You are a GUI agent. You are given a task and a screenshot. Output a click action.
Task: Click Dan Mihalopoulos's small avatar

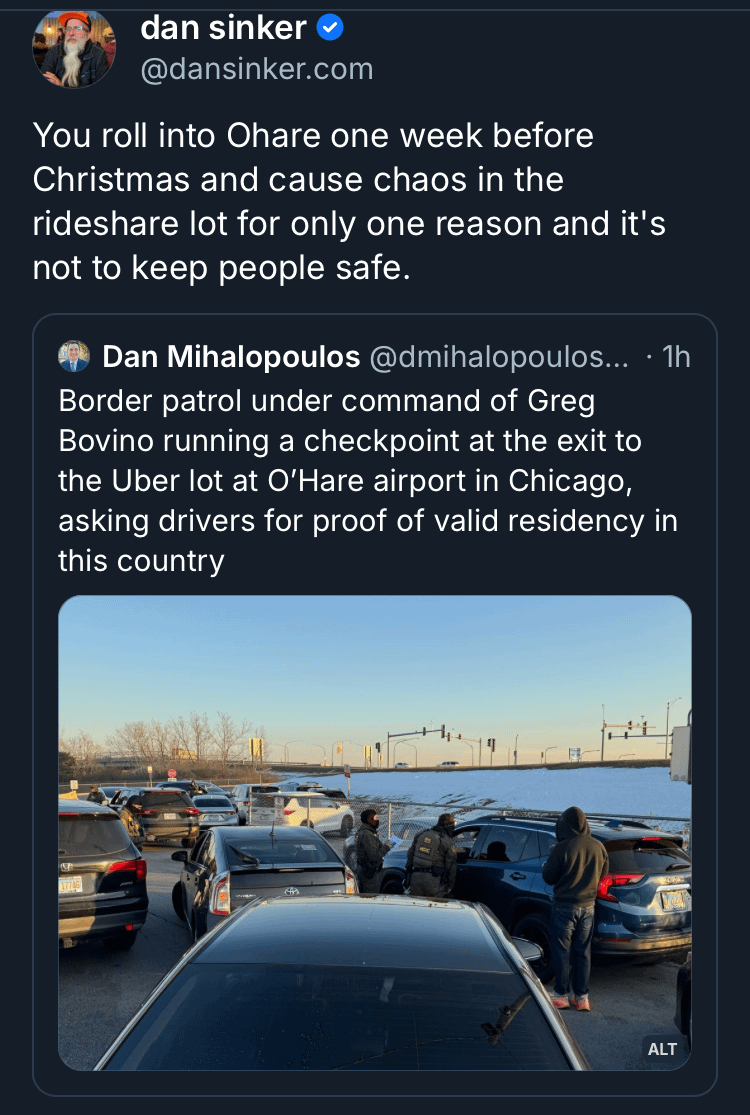coord(74,356)
